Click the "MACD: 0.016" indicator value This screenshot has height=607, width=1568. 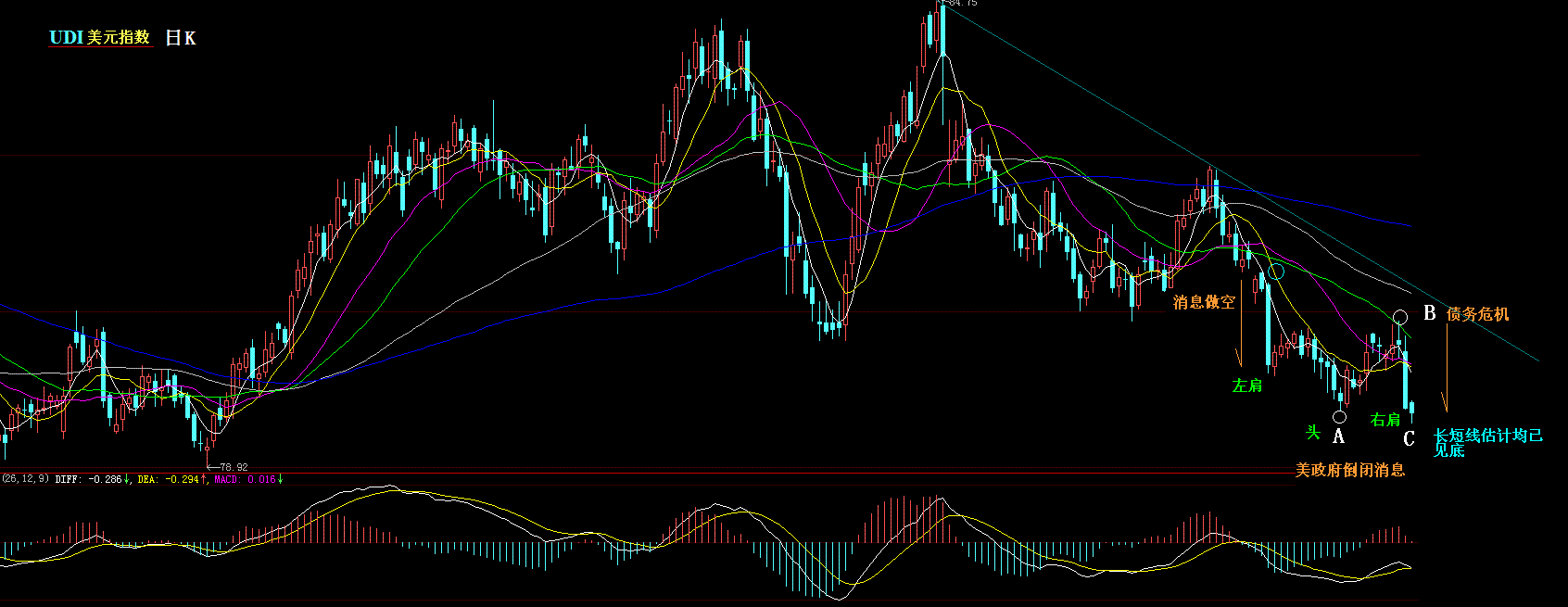pos(245,479)
